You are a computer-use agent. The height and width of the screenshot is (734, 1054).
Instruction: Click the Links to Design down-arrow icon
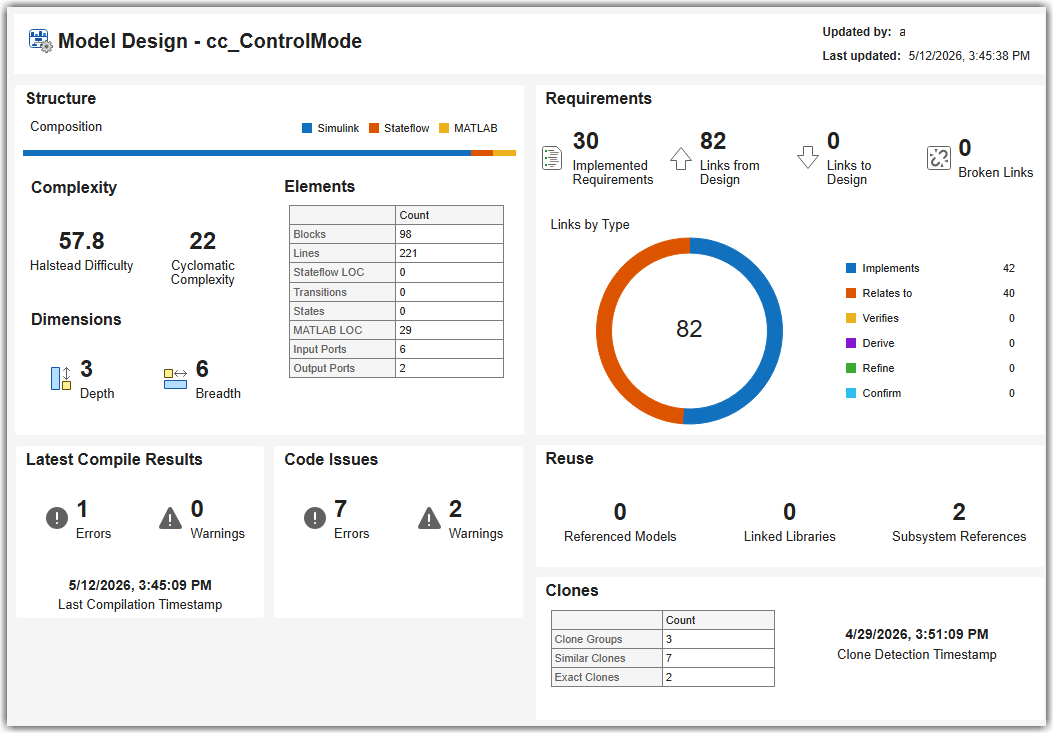(807, 157)
